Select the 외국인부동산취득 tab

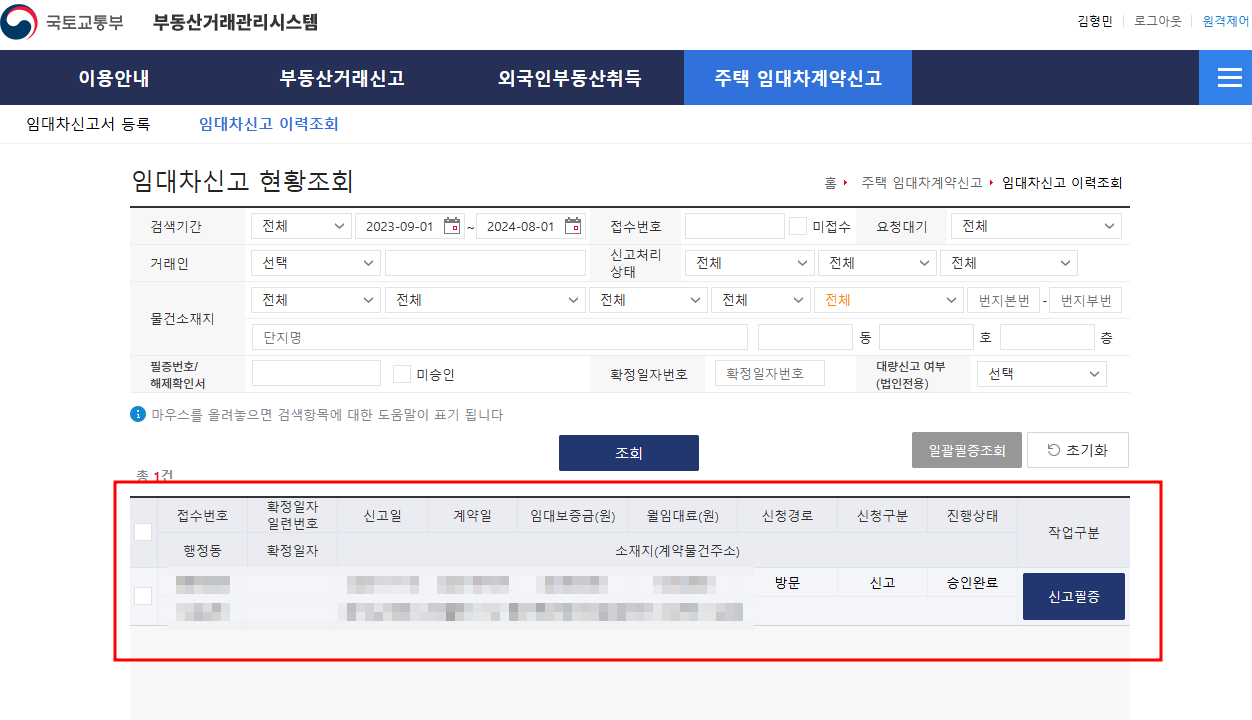click(561, 77)
